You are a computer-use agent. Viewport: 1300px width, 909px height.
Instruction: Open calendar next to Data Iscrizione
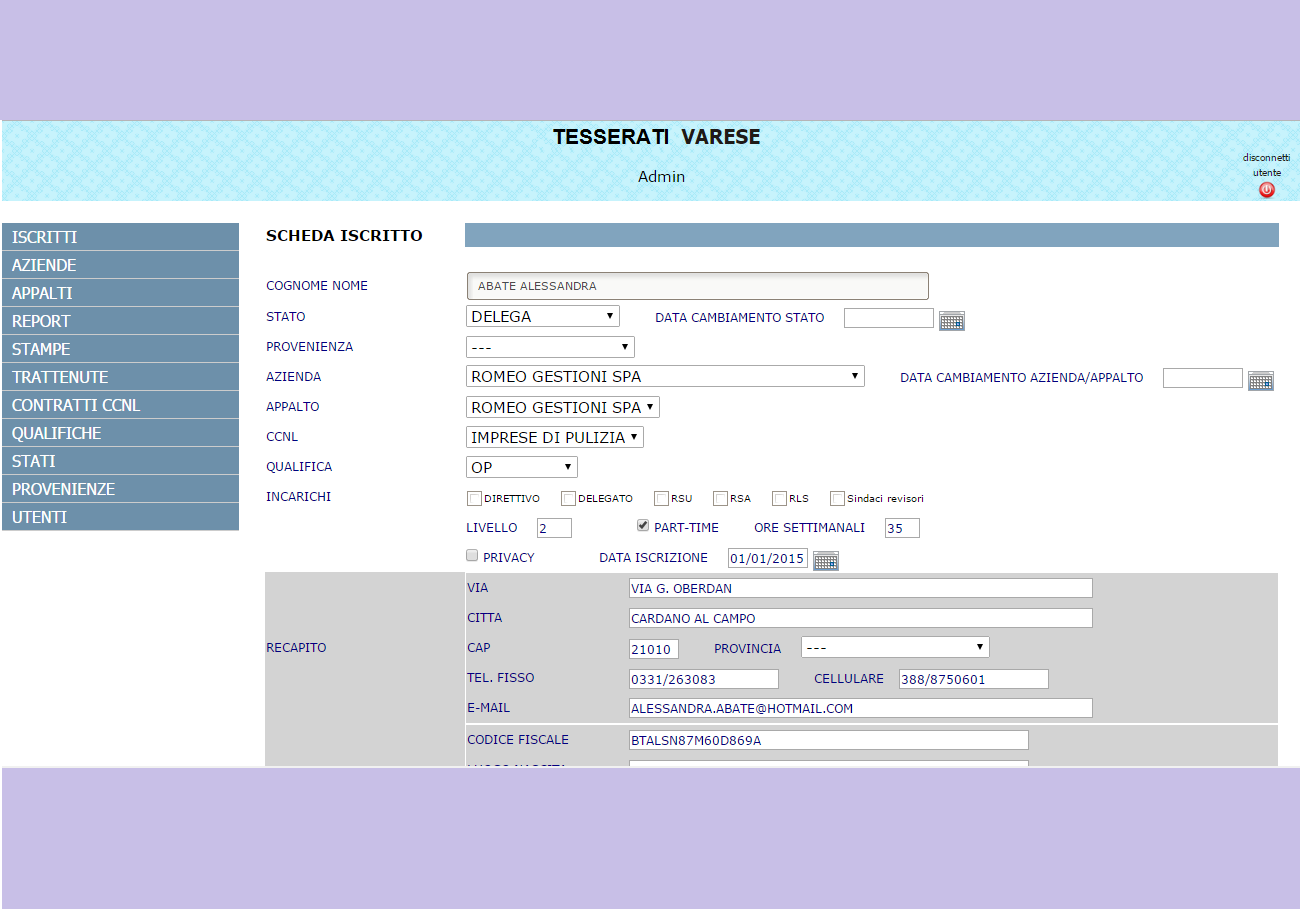[x=826, y=560]
